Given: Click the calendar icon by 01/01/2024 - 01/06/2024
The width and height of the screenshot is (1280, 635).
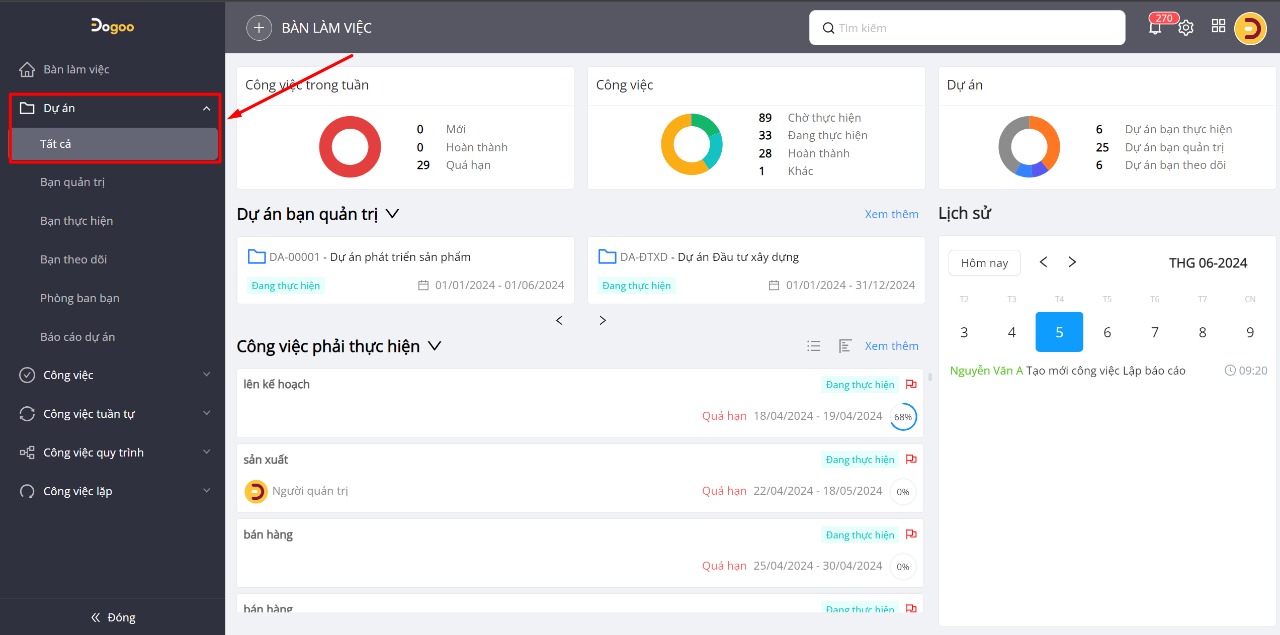Looking at the screenshot, I should (423, 285).
